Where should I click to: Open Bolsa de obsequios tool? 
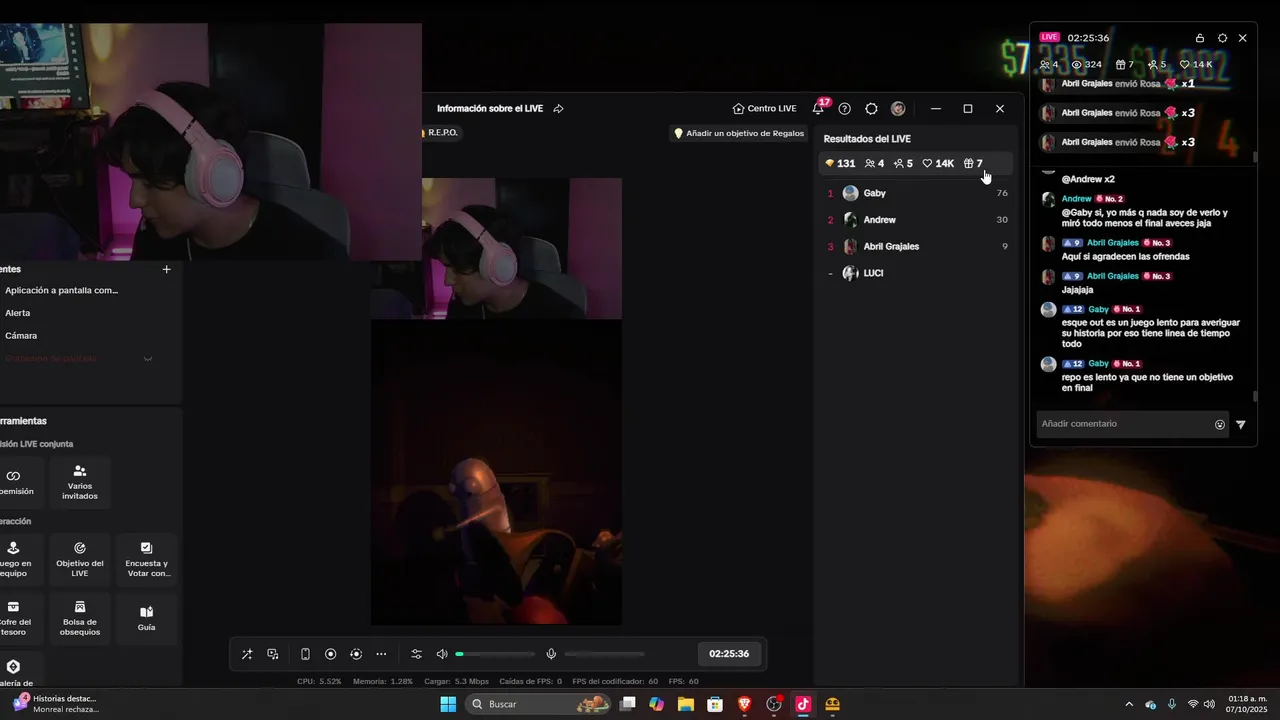(x=80, y=619)
